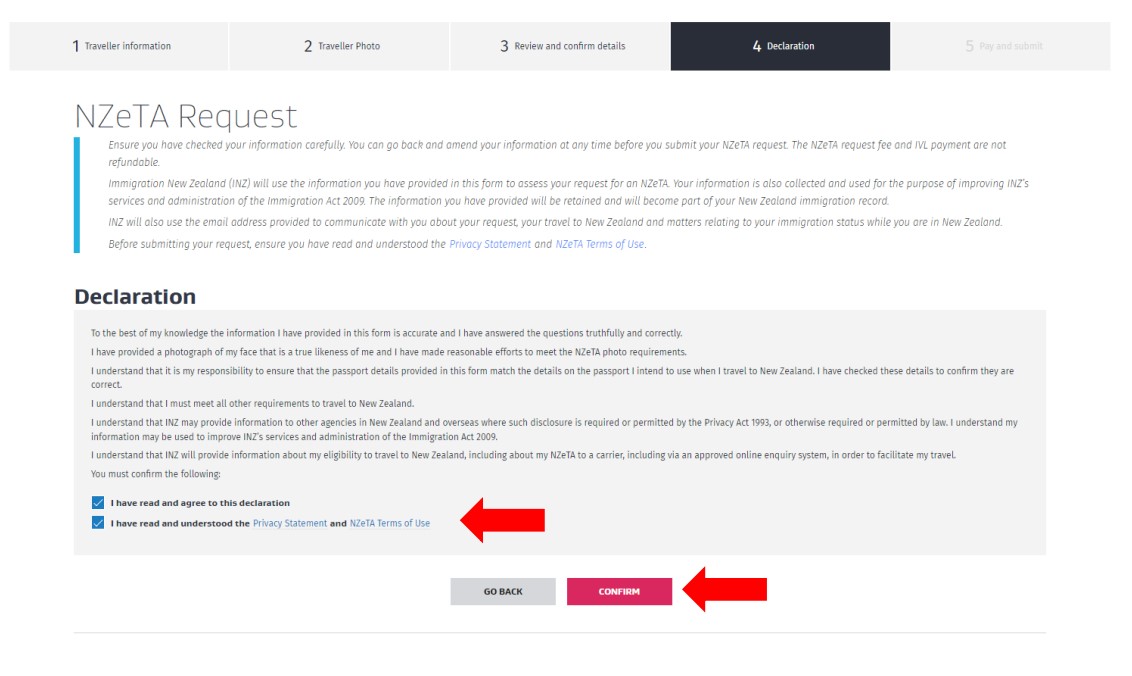Click the NZeTA Request page heading

pyautogui.click(x=186, y=116)
